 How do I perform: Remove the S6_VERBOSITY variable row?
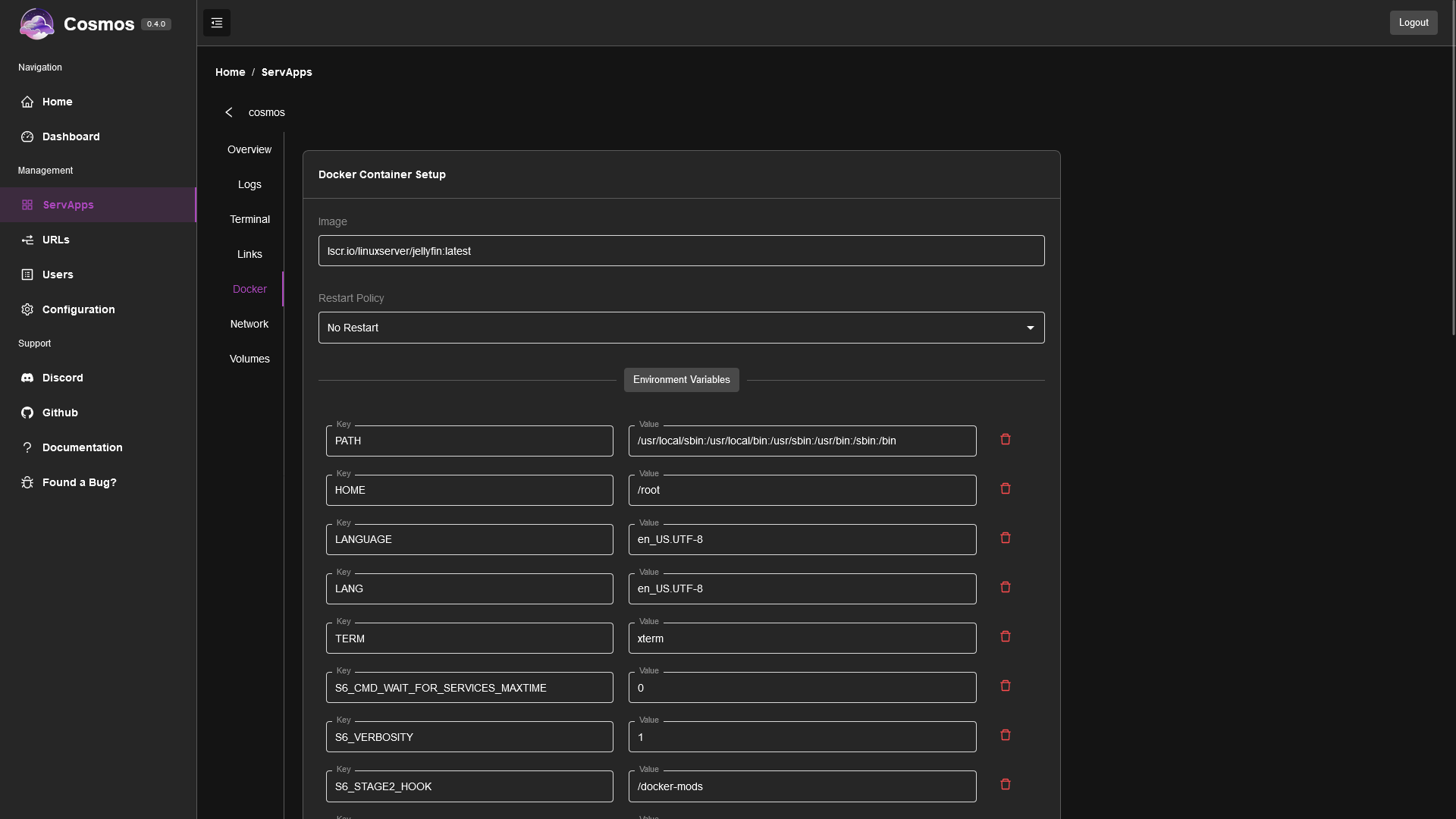1006,736
